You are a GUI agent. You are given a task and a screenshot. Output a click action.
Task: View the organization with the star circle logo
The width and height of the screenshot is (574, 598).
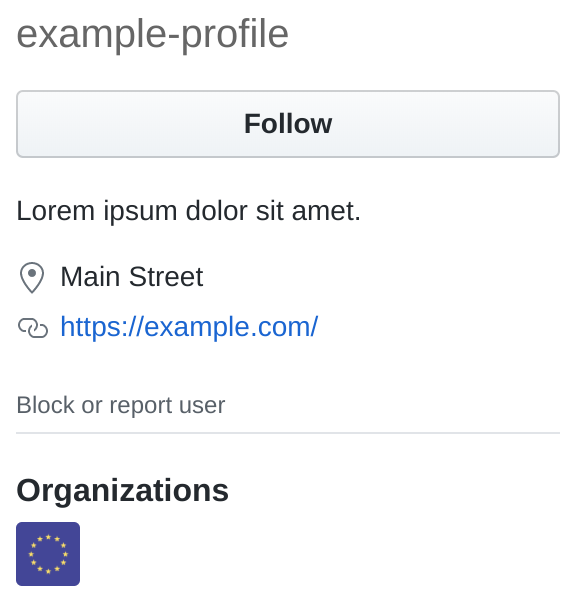point(48,553)
